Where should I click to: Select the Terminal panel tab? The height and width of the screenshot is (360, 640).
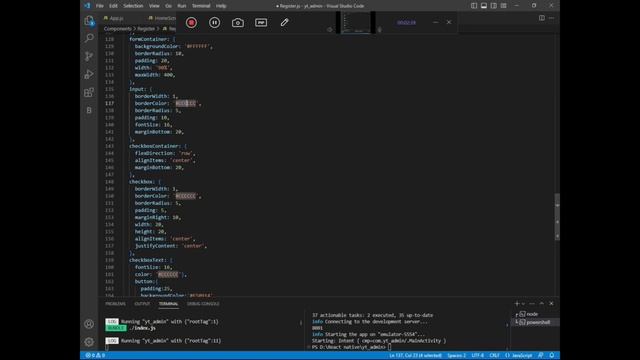pyautogui.click(x=169, y=304)
